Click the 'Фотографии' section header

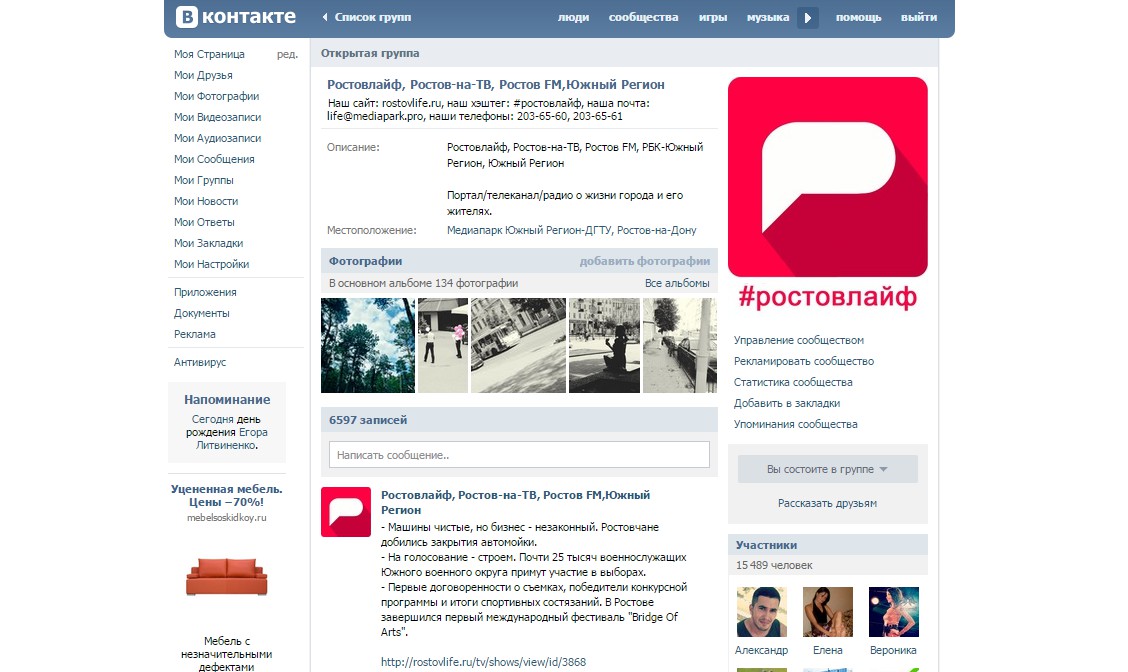(x=365, y=261)
